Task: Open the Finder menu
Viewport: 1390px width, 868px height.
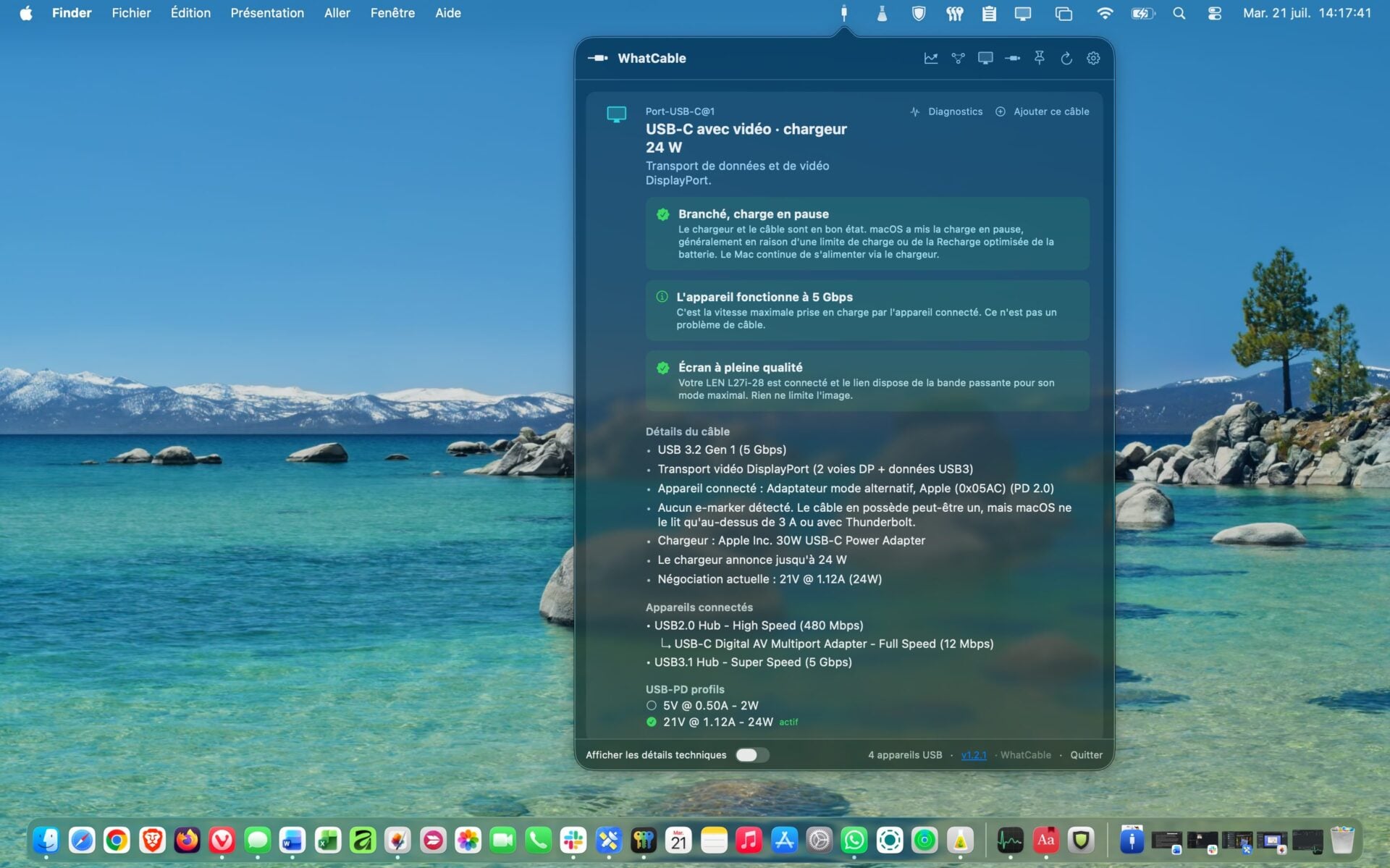Action: [x=72, y=13]
